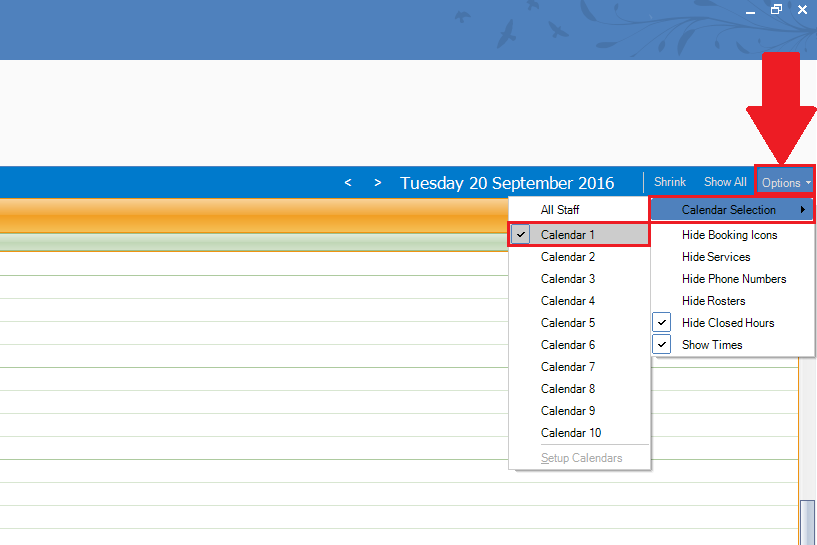817x545 pixels.
Task: Deselect the checked Calendar 1 entry
Action: tap(568, 235)
